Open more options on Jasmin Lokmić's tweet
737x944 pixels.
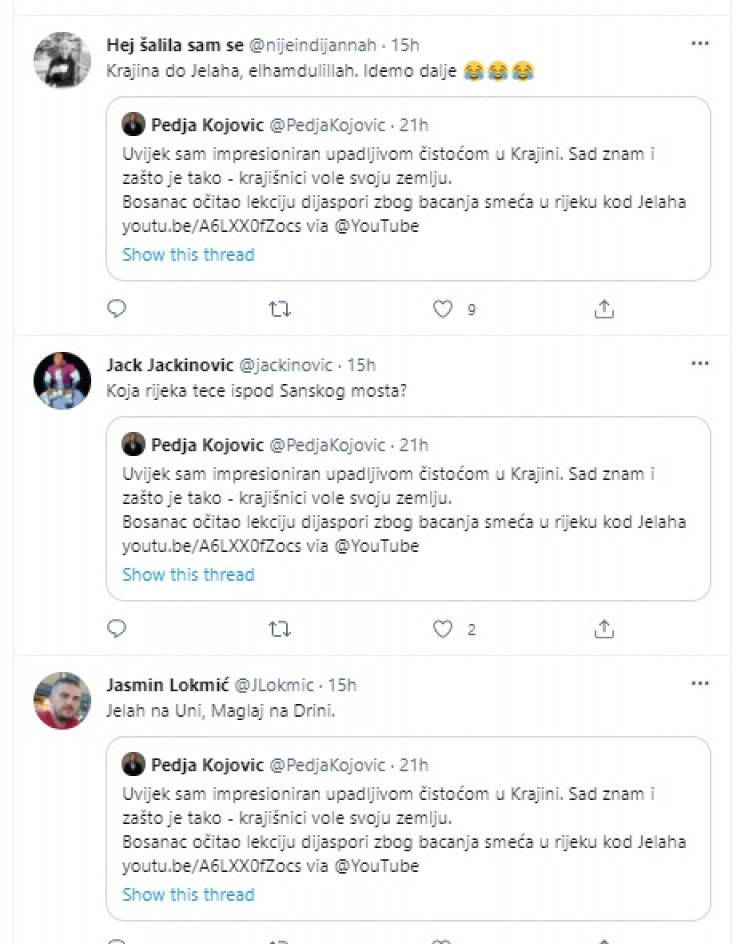pos(700,684)
